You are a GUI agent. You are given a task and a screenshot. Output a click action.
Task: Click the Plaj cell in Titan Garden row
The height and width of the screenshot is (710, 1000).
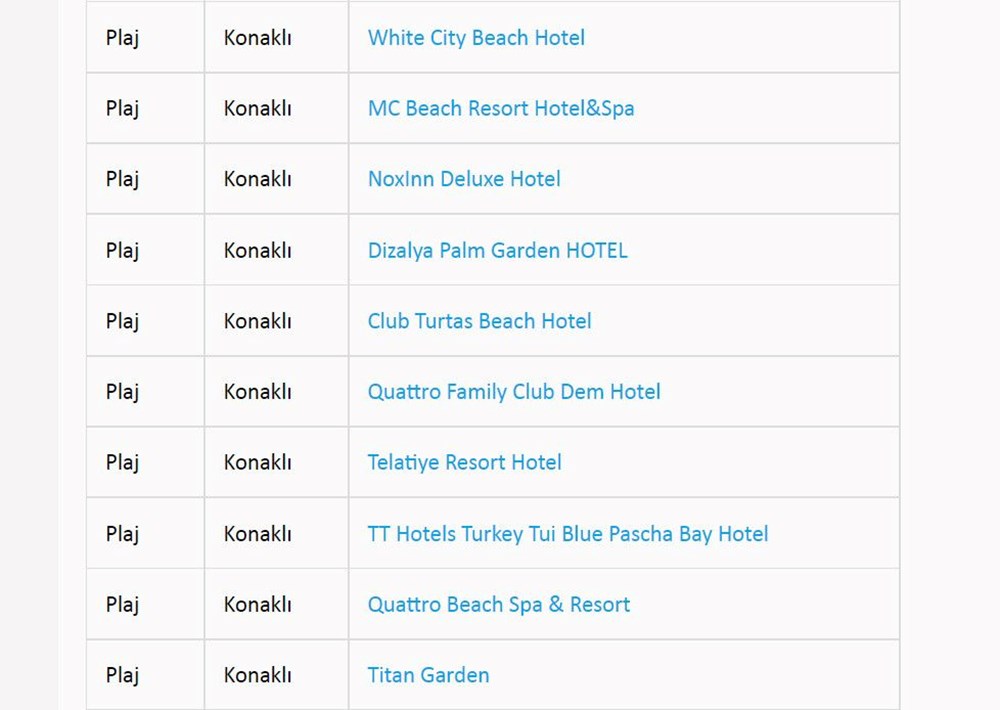122,675
